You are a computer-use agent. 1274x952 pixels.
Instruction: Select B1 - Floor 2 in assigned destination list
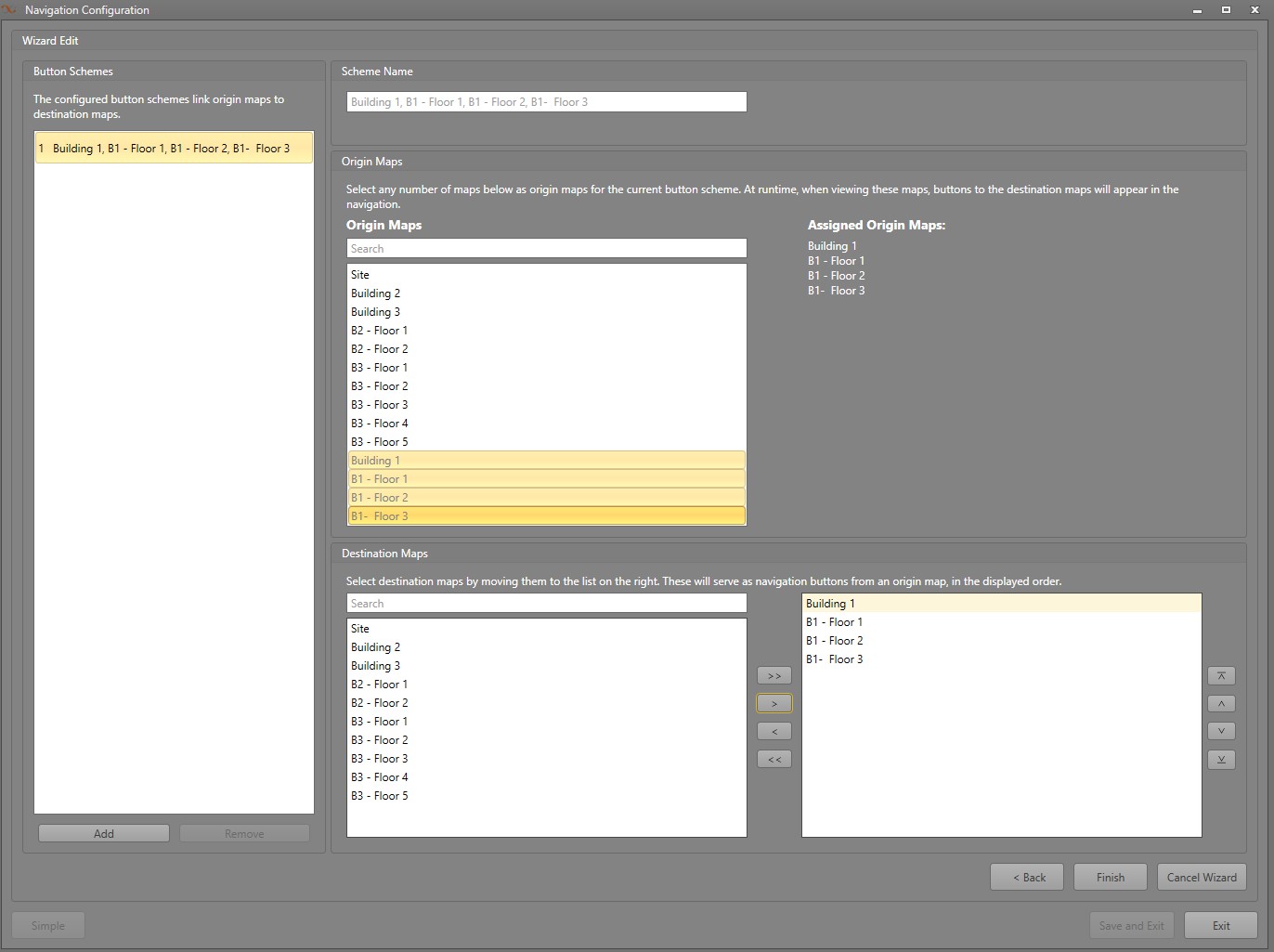click(x=835, y=641)
